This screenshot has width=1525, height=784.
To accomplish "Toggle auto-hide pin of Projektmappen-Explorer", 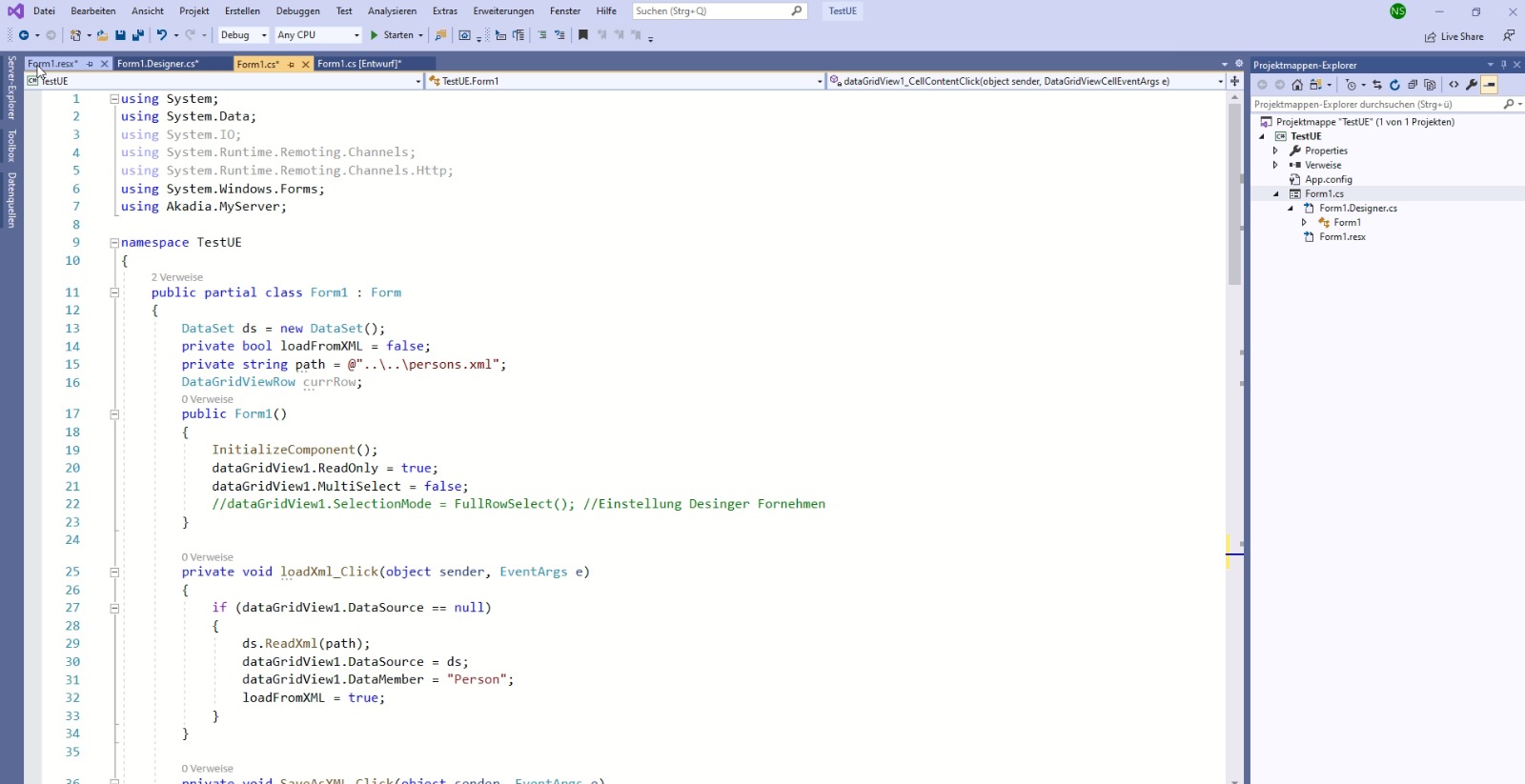I will [1504, 65].
